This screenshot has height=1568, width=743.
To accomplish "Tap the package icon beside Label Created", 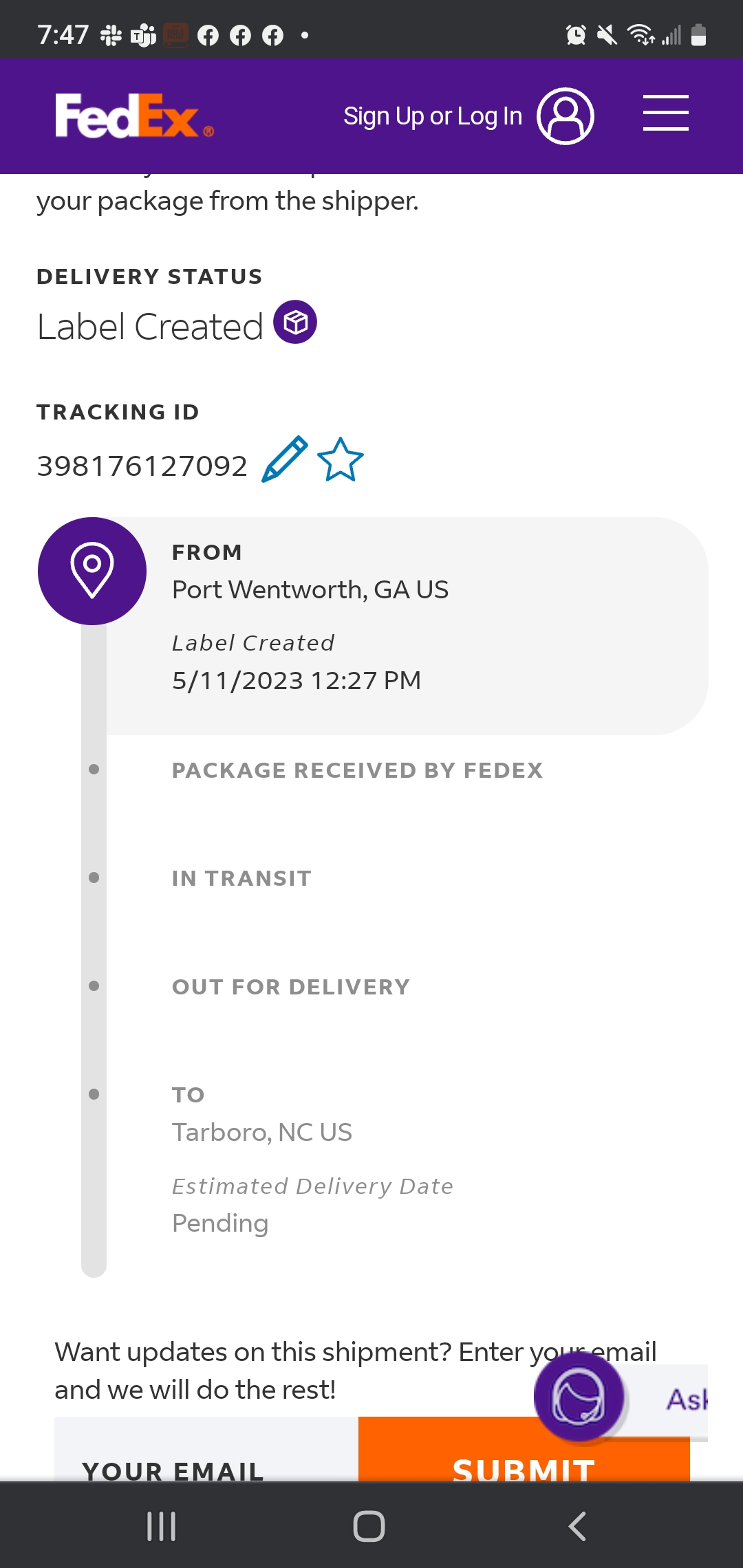I will point(295,322).
